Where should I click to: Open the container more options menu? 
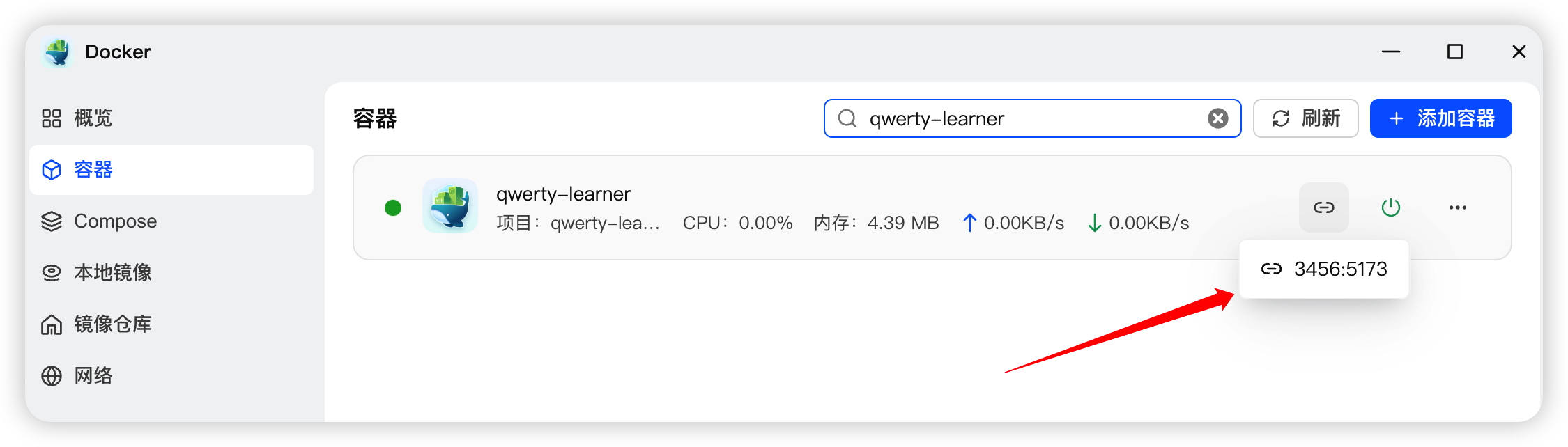tap(1457, 207)
